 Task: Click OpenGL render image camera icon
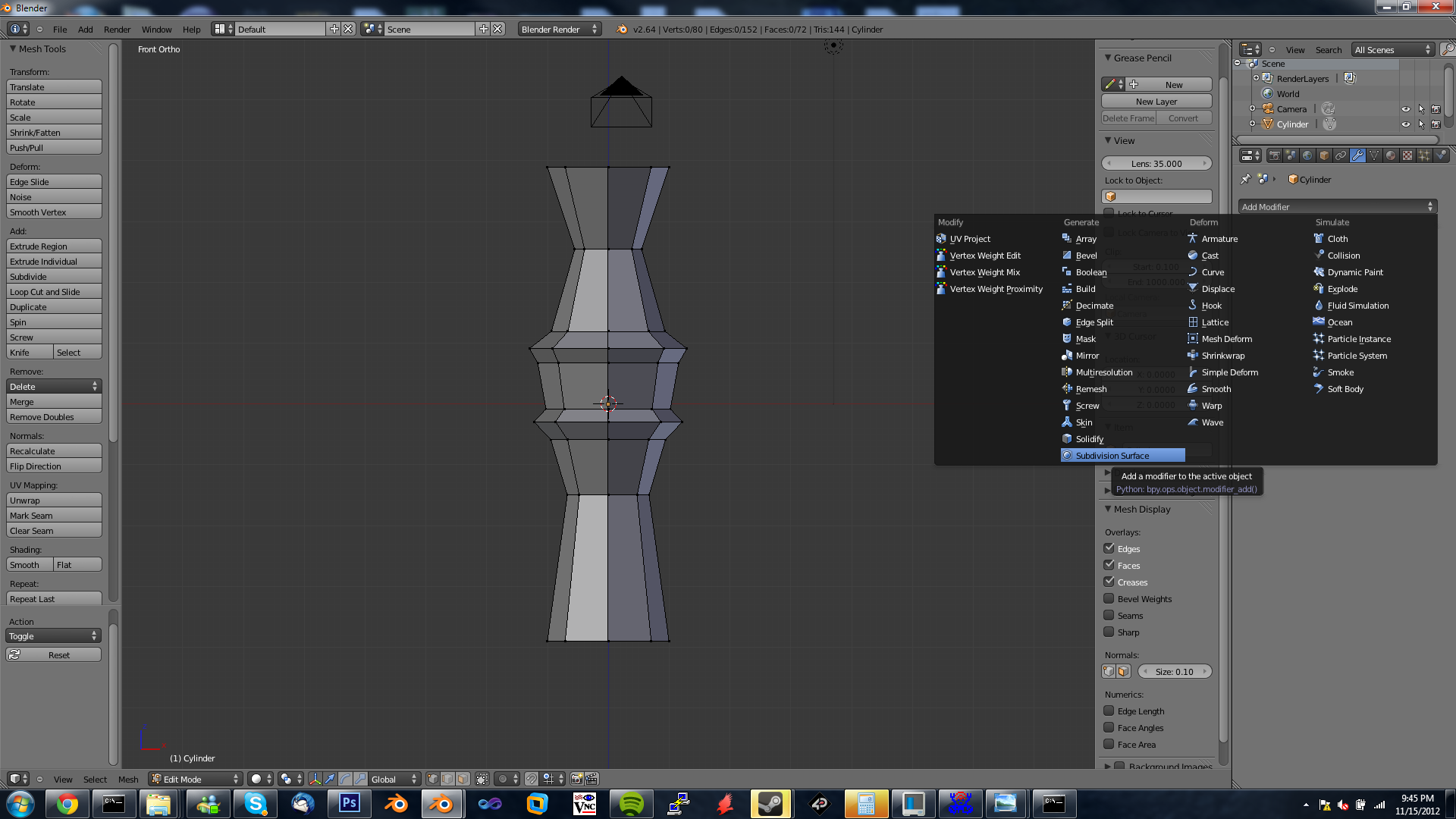pos(576,779)
